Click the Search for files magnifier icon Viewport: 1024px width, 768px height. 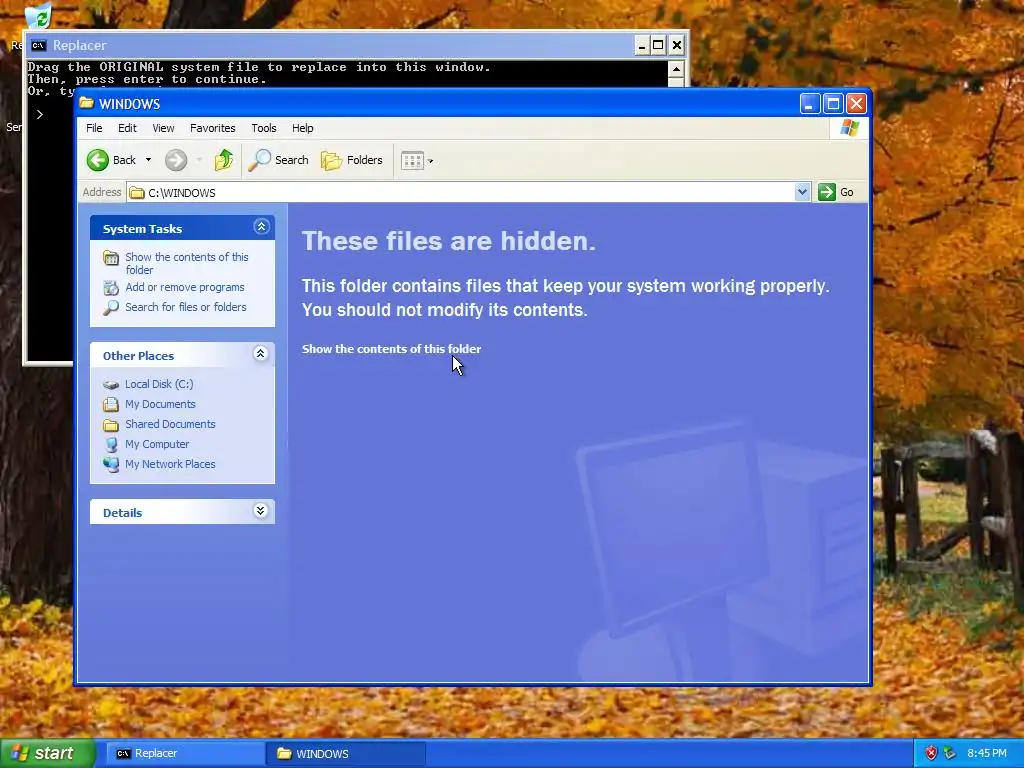[x=111, y=307]
